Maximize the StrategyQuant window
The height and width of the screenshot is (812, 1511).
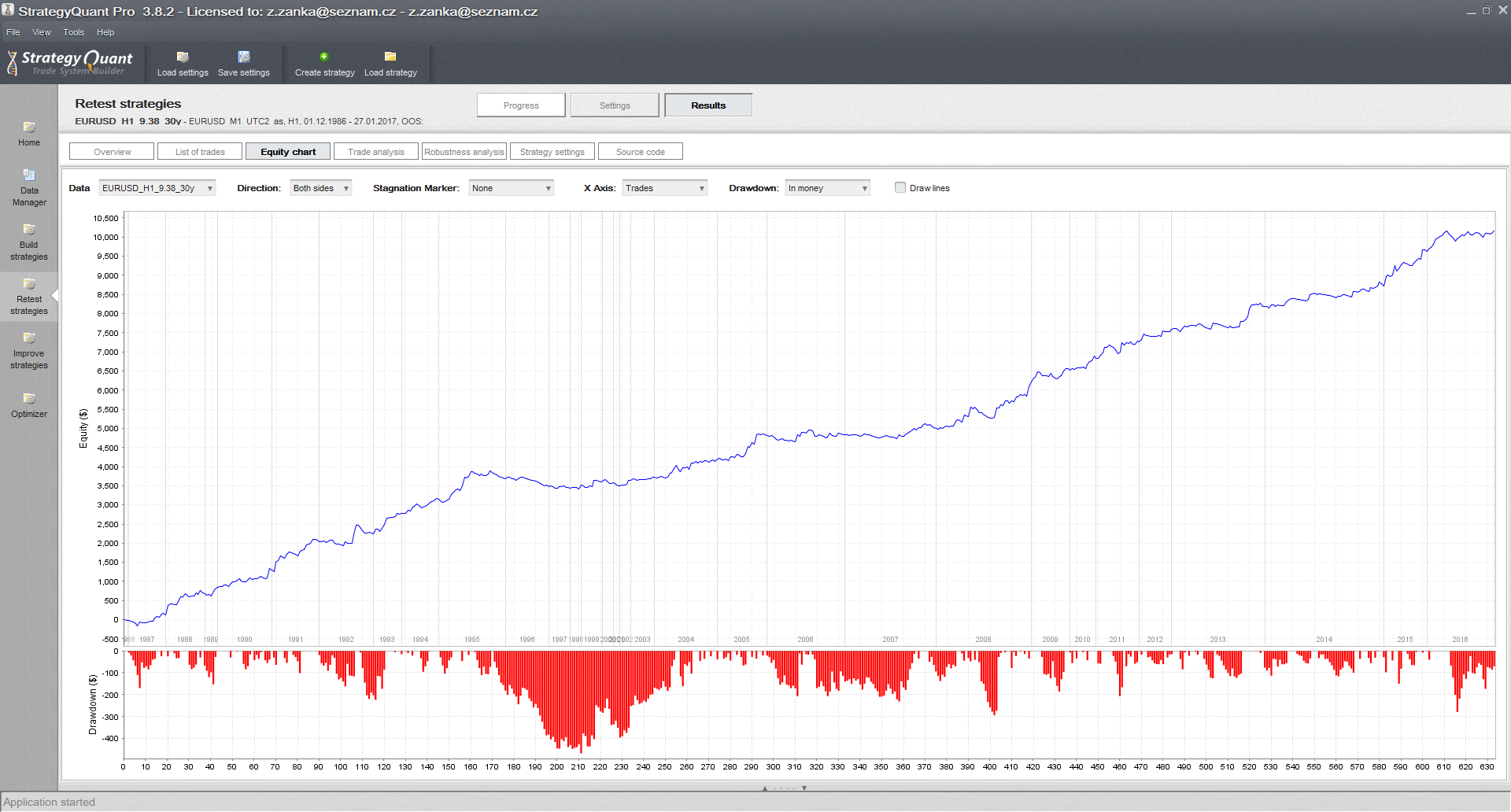(x=1487, y=10)
